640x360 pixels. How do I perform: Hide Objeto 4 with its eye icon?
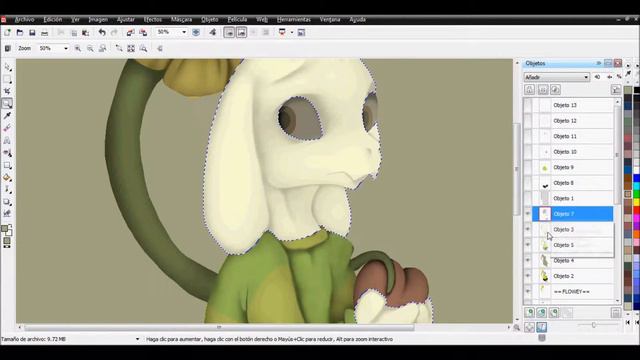point(528,260)
